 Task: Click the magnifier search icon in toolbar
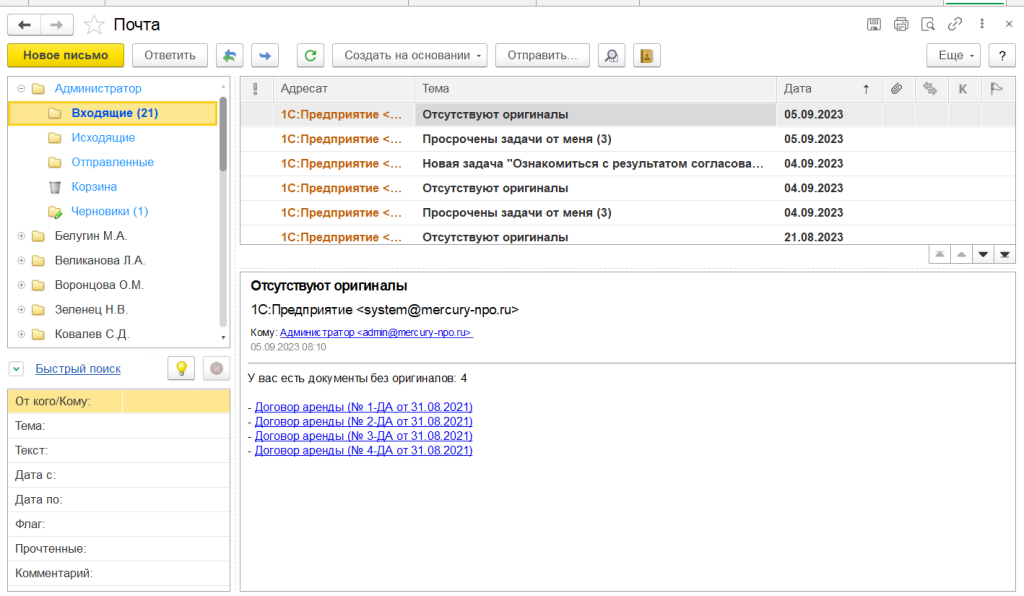611,56
